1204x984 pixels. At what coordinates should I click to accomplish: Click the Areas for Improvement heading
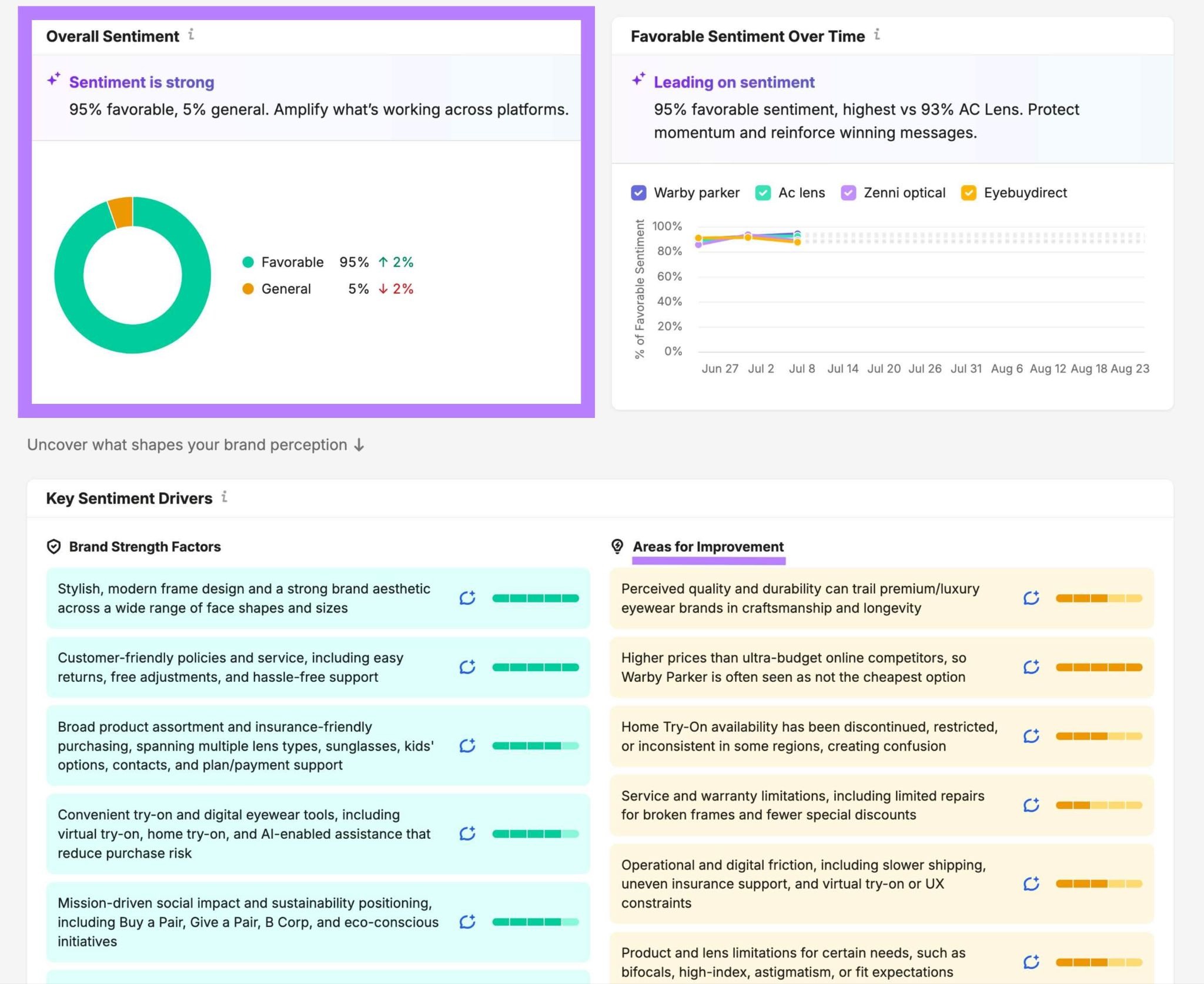(x=708, y=547)
